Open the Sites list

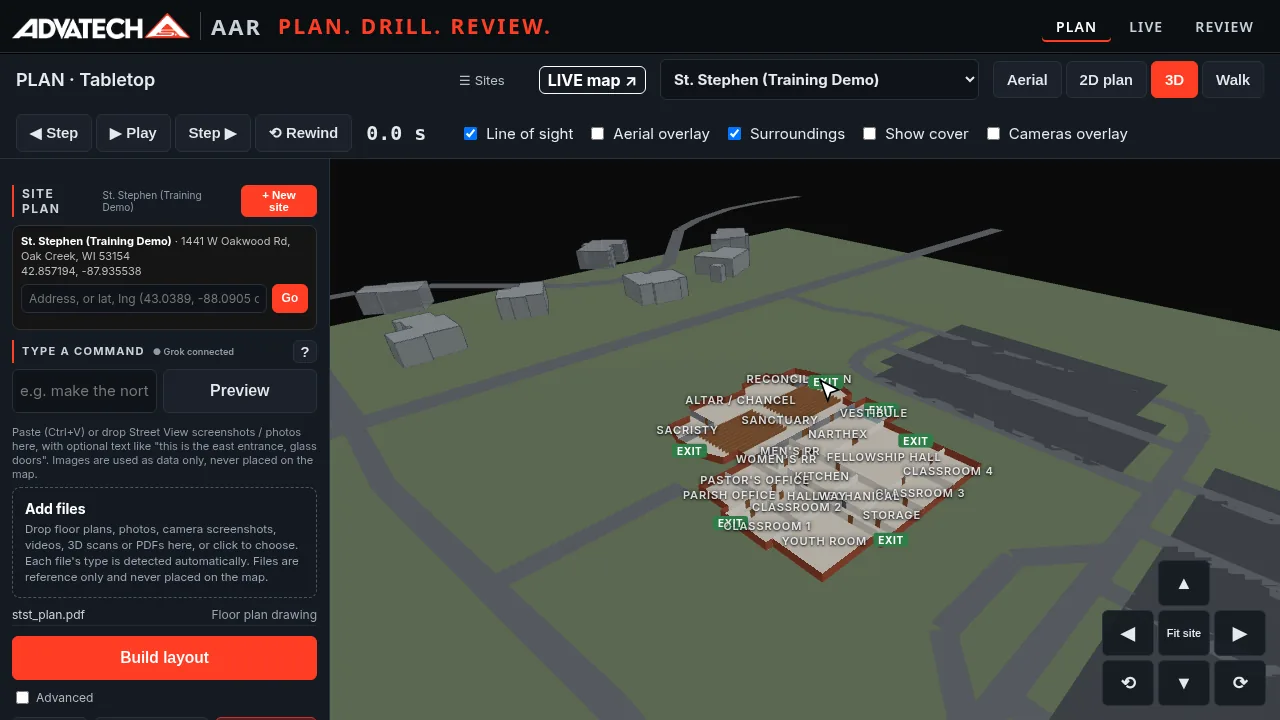[482, 80]
